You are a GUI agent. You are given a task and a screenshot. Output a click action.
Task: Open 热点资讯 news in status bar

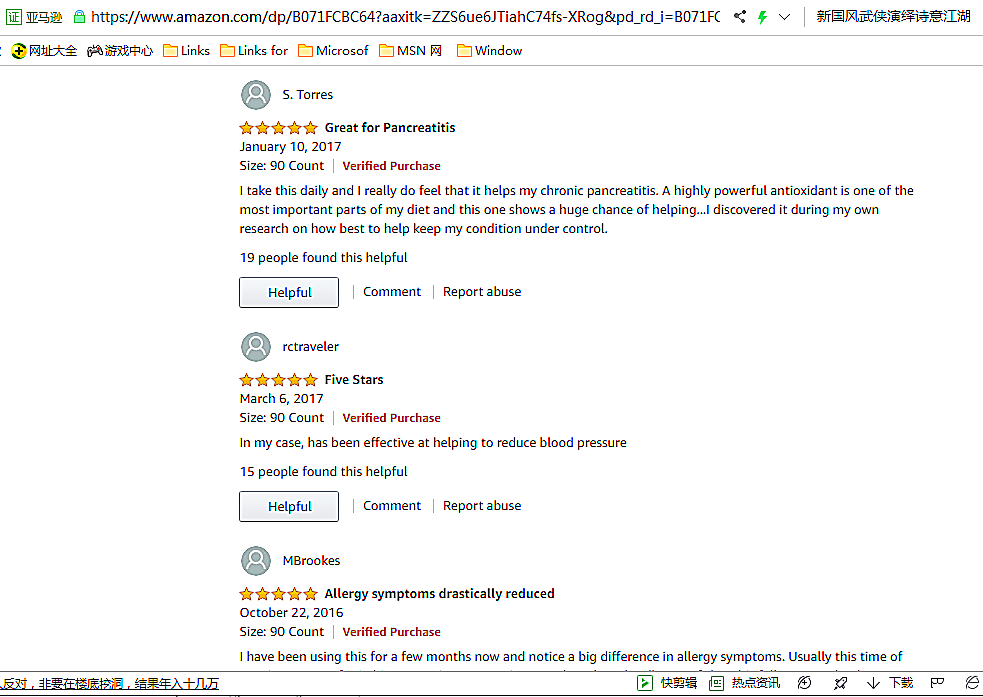745,683
